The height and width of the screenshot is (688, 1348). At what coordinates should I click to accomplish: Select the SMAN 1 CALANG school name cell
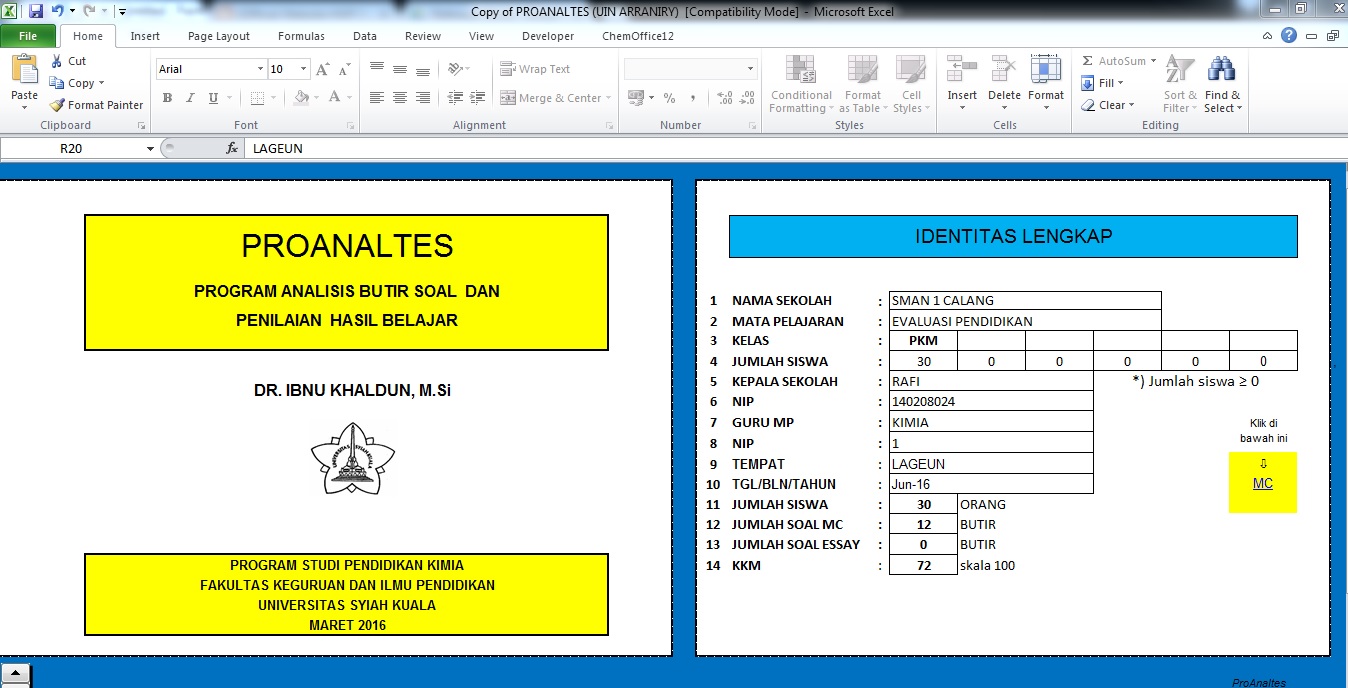tap(1025, 301)
